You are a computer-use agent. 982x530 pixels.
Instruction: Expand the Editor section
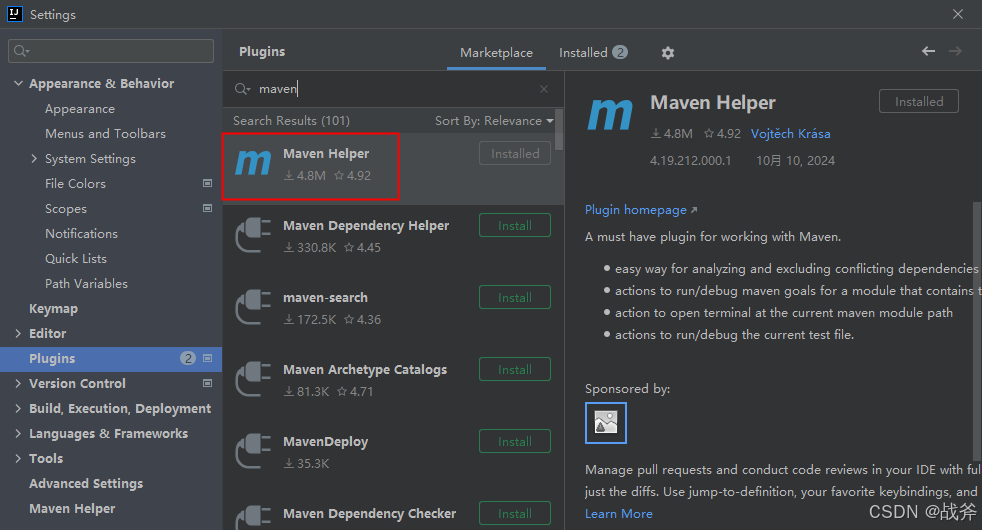pos(18,333)
